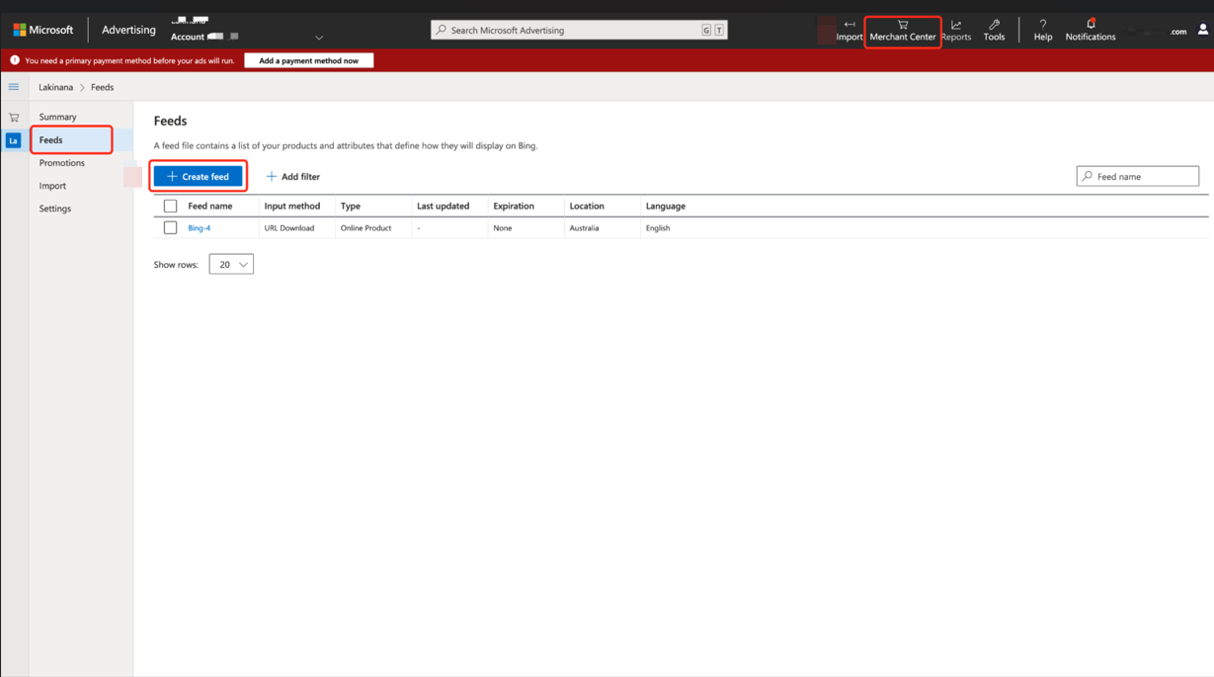
Task: Check the box for the Bing-4 feed row
Action: coord(170,228)
